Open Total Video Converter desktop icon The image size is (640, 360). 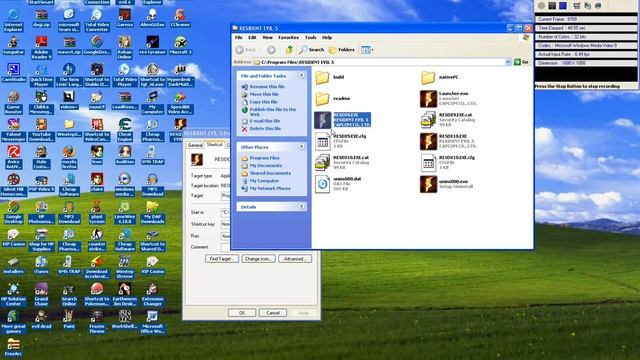[97, 20]
